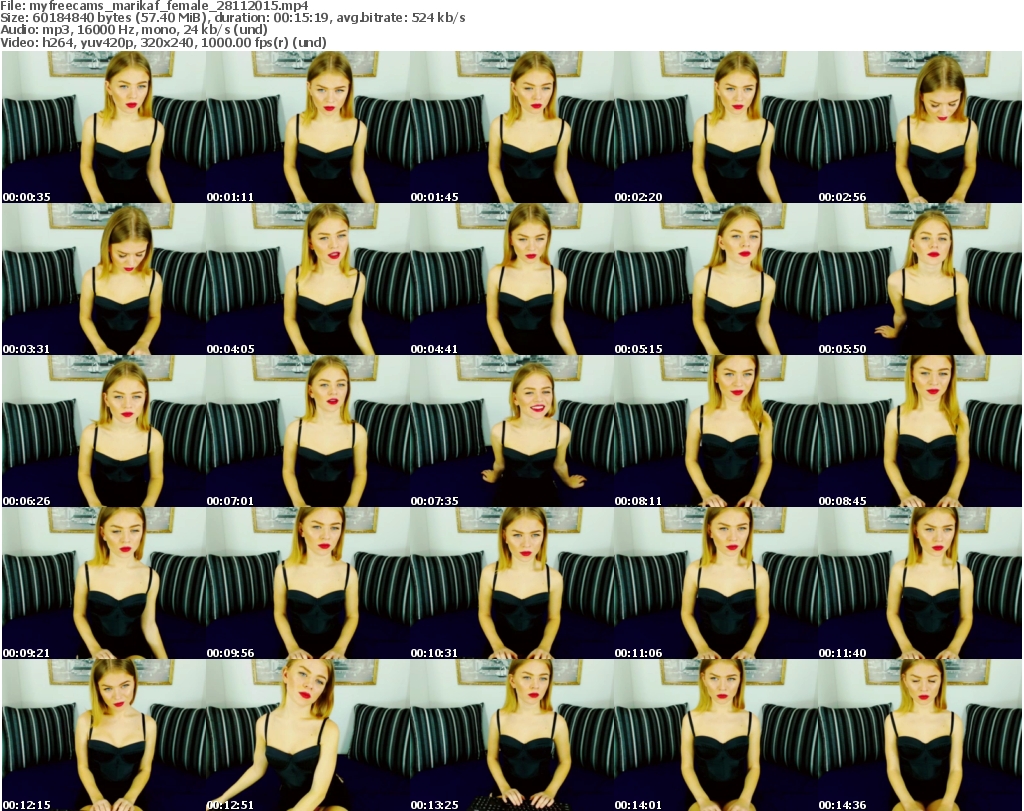Viewport: 1024px width, 811px height.
Task: Open the frame at 00:04:05
Action: point(308,279)
